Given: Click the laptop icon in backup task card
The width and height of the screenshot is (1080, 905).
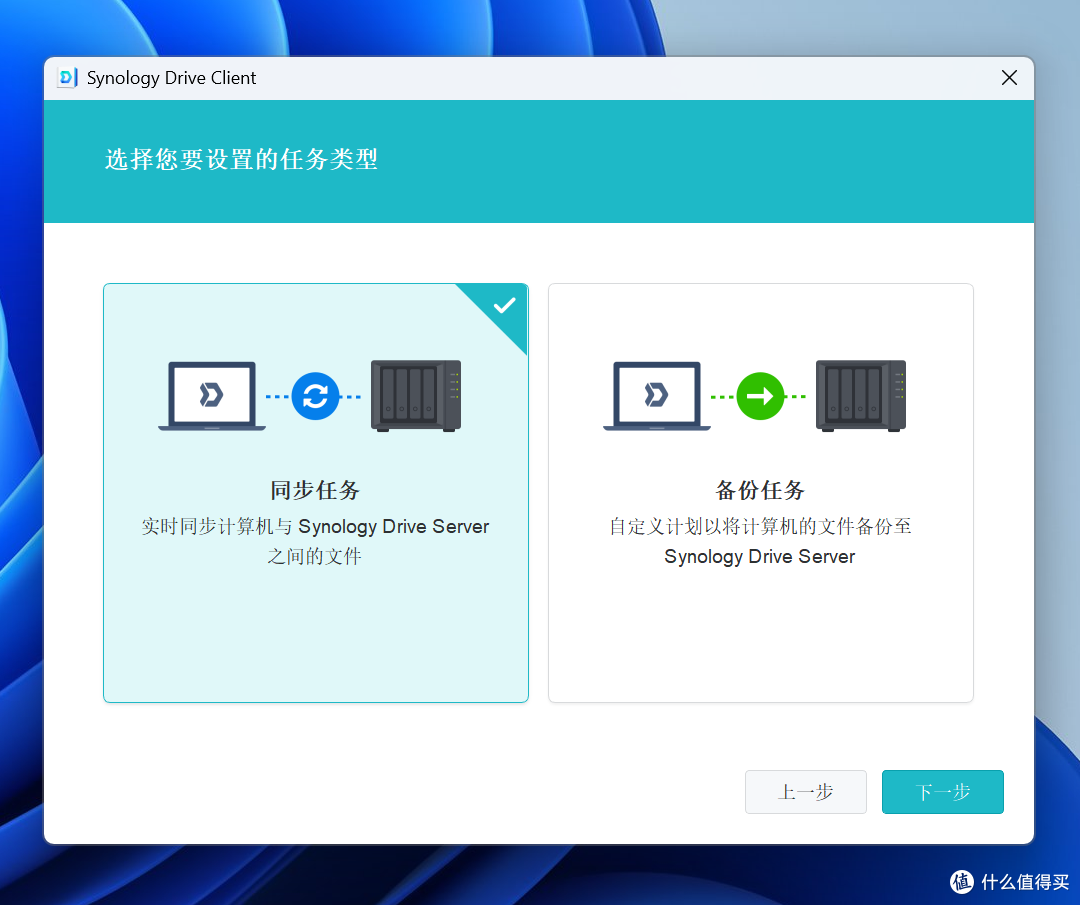Looking at the screenshot, I should pyautogui.click(x=657, y=396).
